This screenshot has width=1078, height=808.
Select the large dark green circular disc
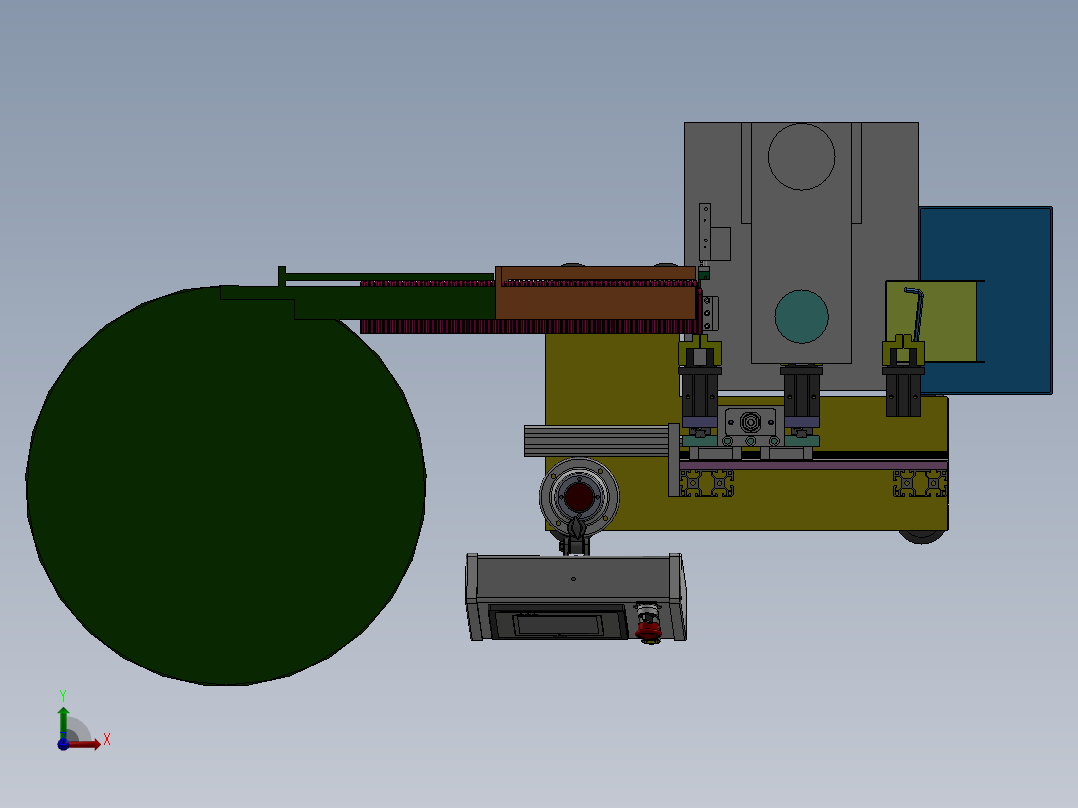[x=226, y=485]
